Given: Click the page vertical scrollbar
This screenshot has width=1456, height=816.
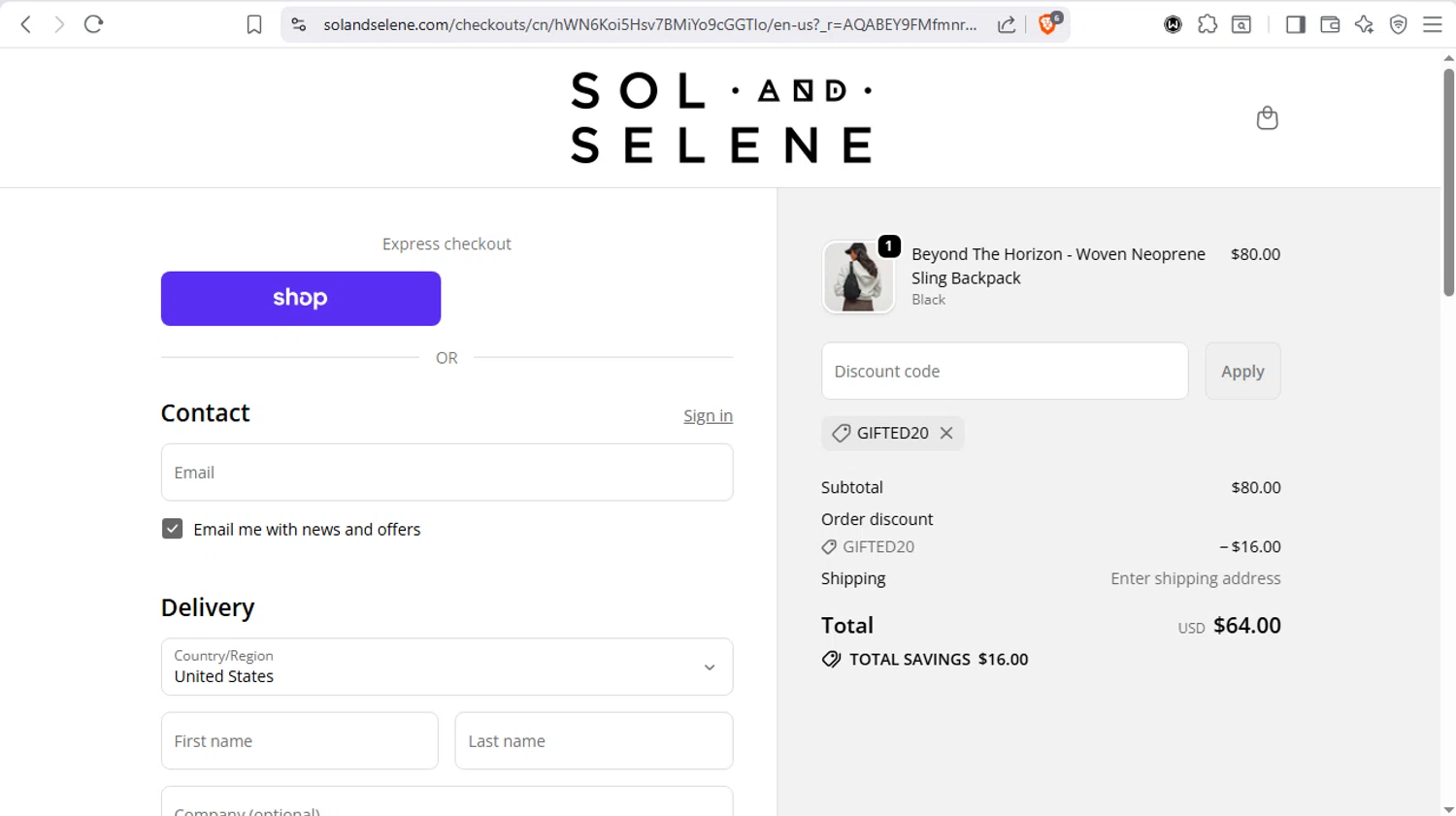Looking at the screenshot, I should [1448, 182].
